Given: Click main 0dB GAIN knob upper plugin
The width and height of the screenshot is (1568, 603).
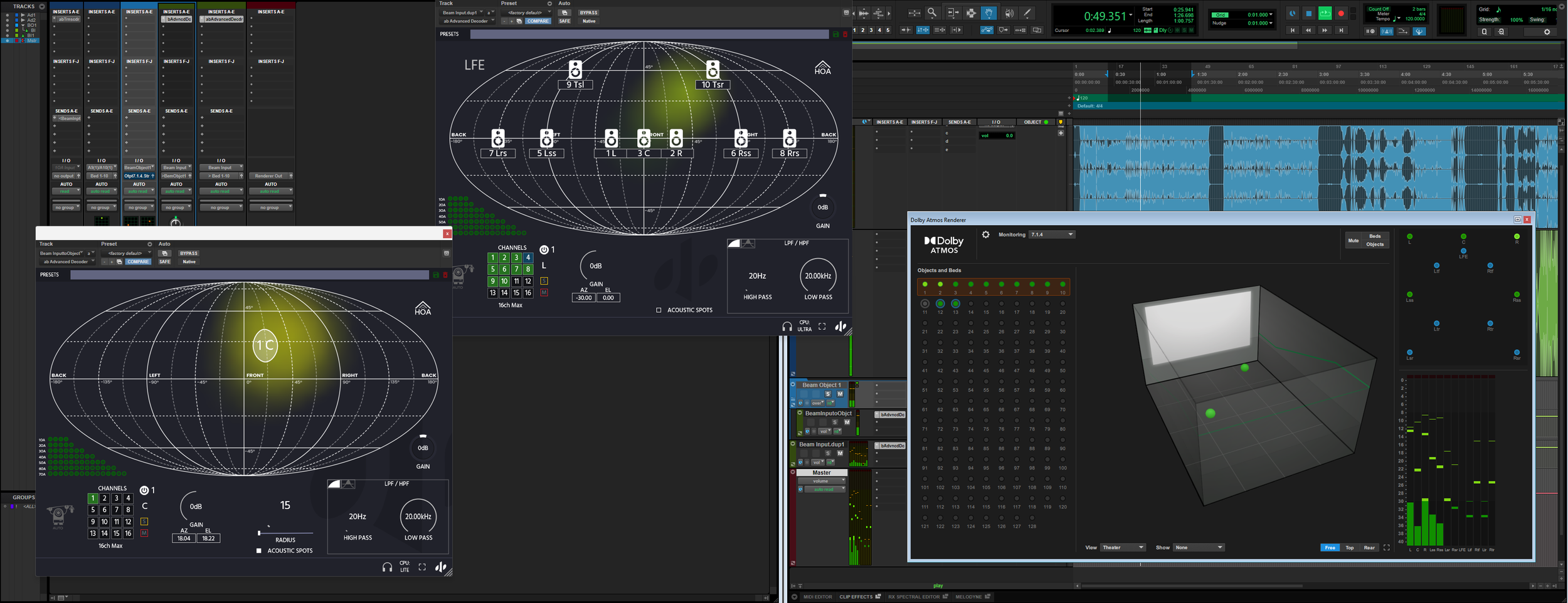Looking at the screenshot, I should 822,207.
